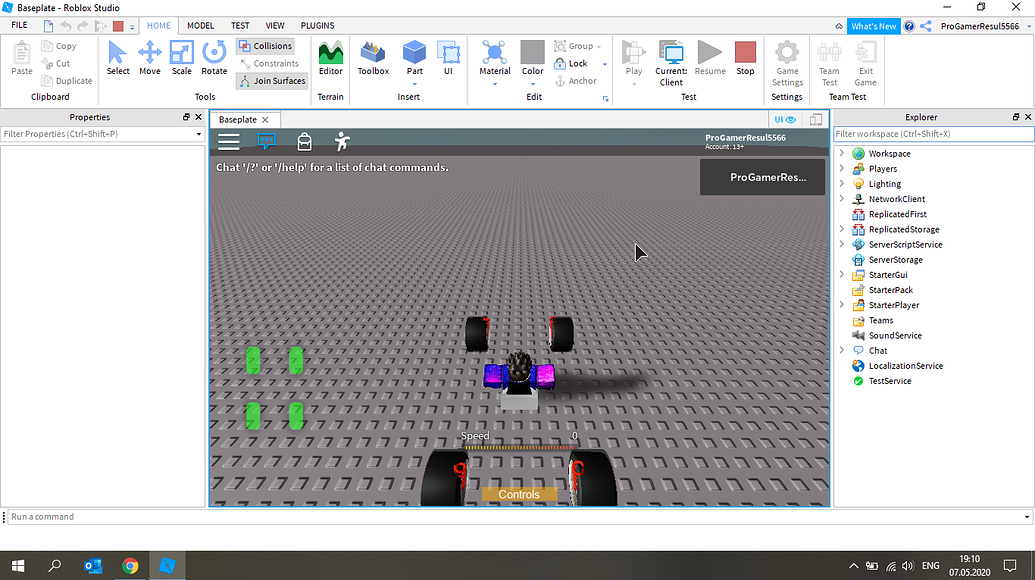Screen dimensions: 1035x580
Task: Click the ProGamerRes... player list entry
Action: pos(762,177)
